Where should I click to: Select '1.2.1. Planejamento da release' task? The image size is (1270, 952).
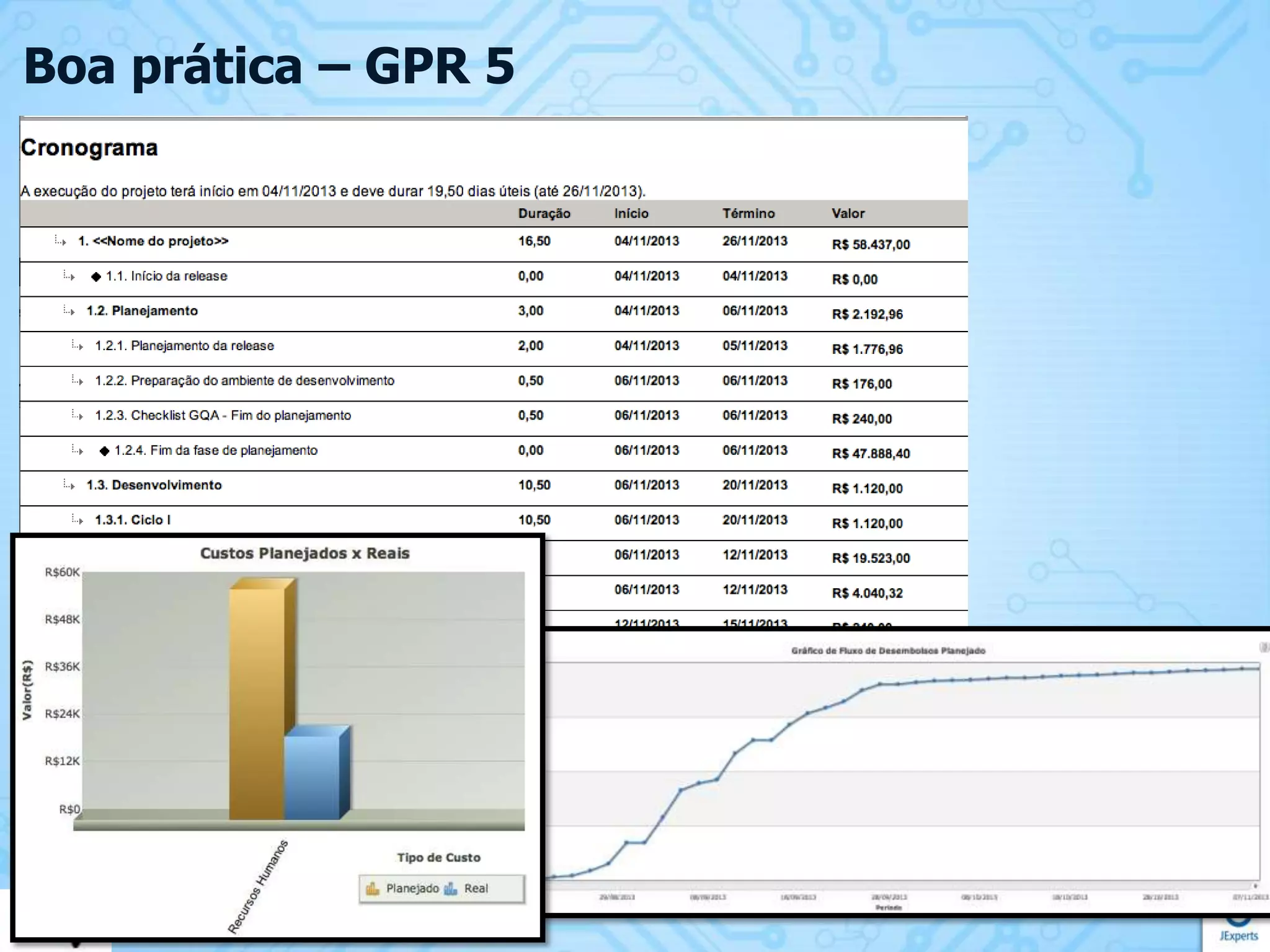coord(184,345)
